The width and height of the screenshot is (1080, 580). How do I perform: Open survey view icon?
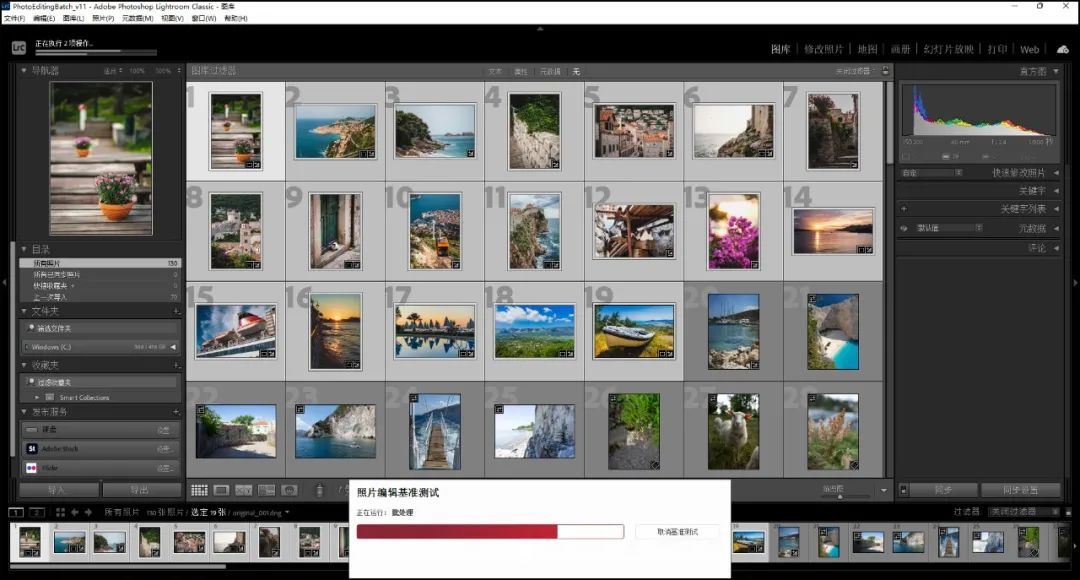(x=267, y=490)
